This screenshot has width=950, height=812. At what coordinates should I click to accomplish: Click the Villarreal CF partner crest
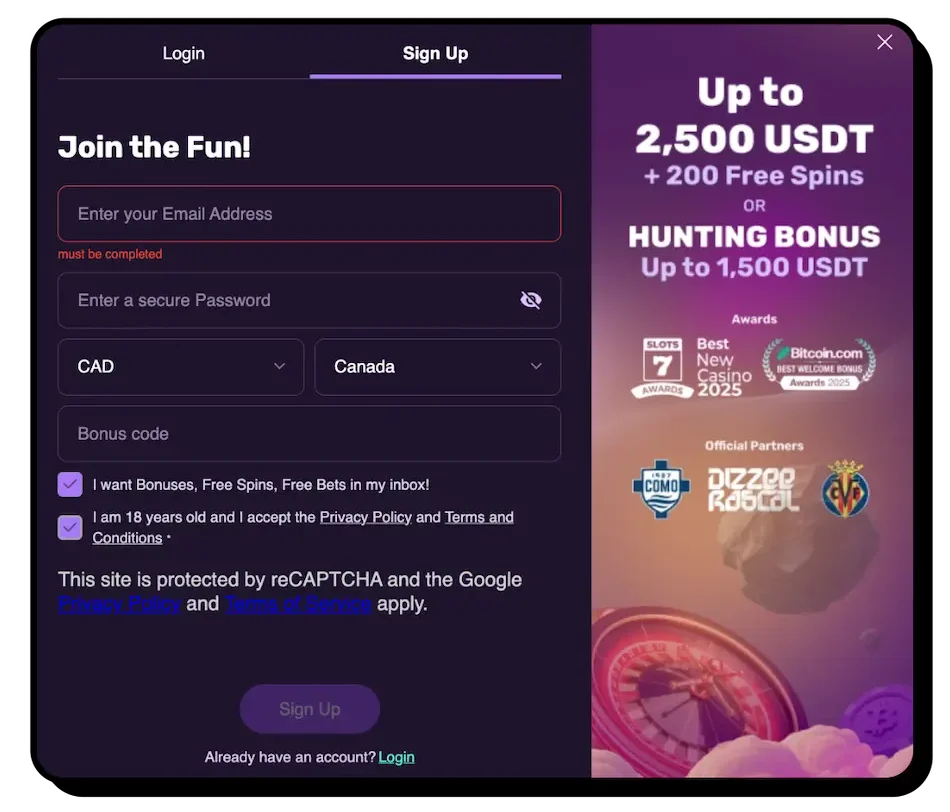click(x=845, y=488)
